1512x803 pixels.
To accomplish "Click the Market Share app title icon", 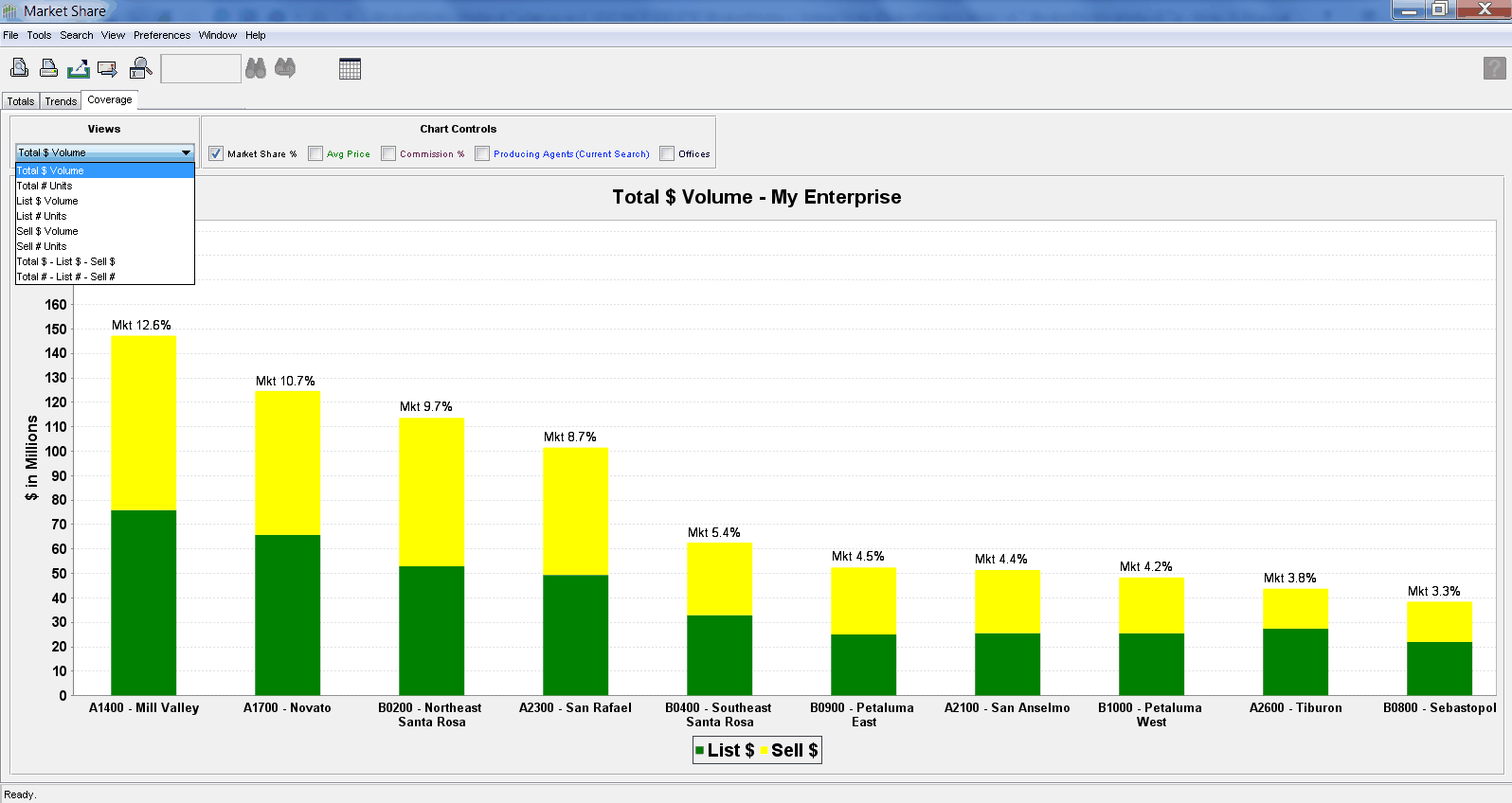I will [x=9, y=11].
